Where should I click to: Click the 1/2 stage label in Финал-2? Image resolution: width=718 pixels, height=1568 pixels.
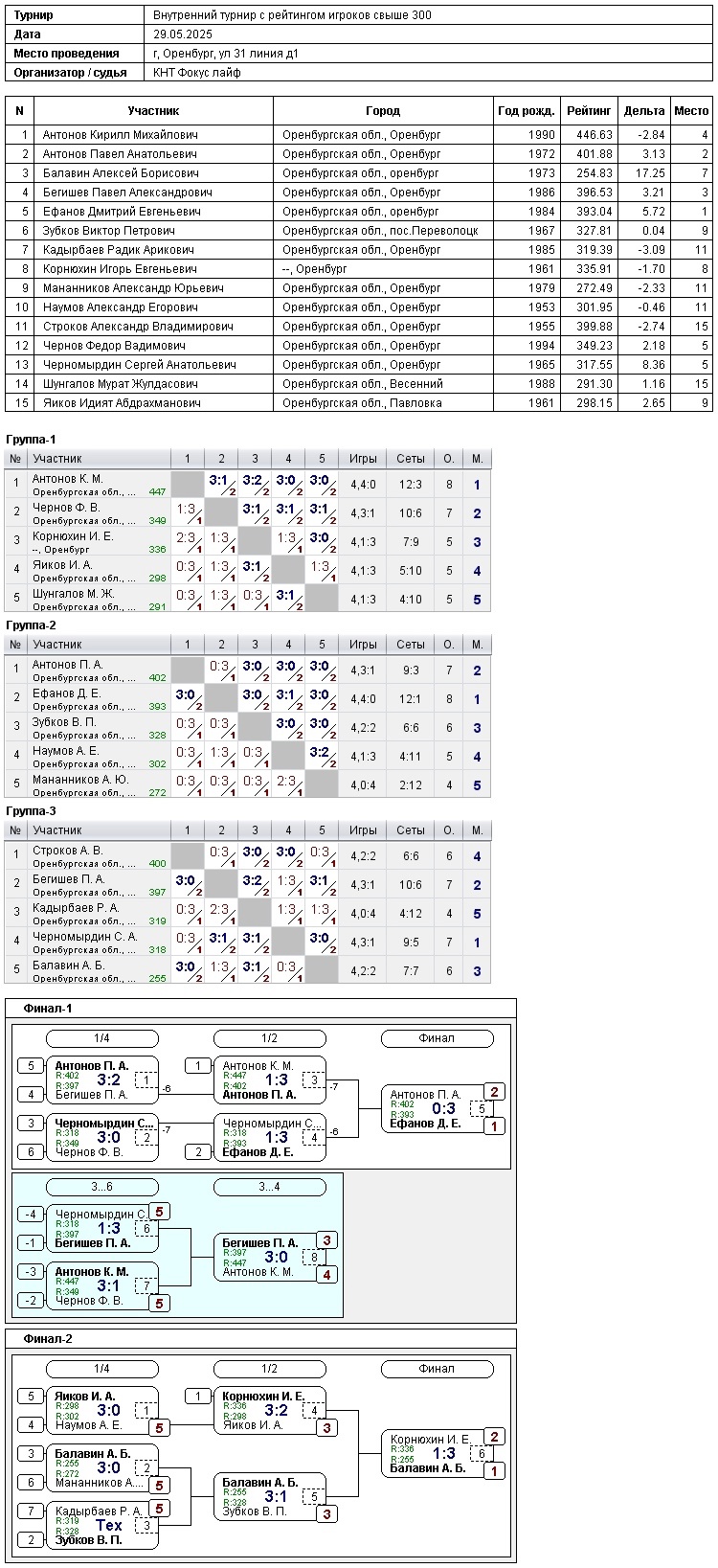[x=270, y=1369]
